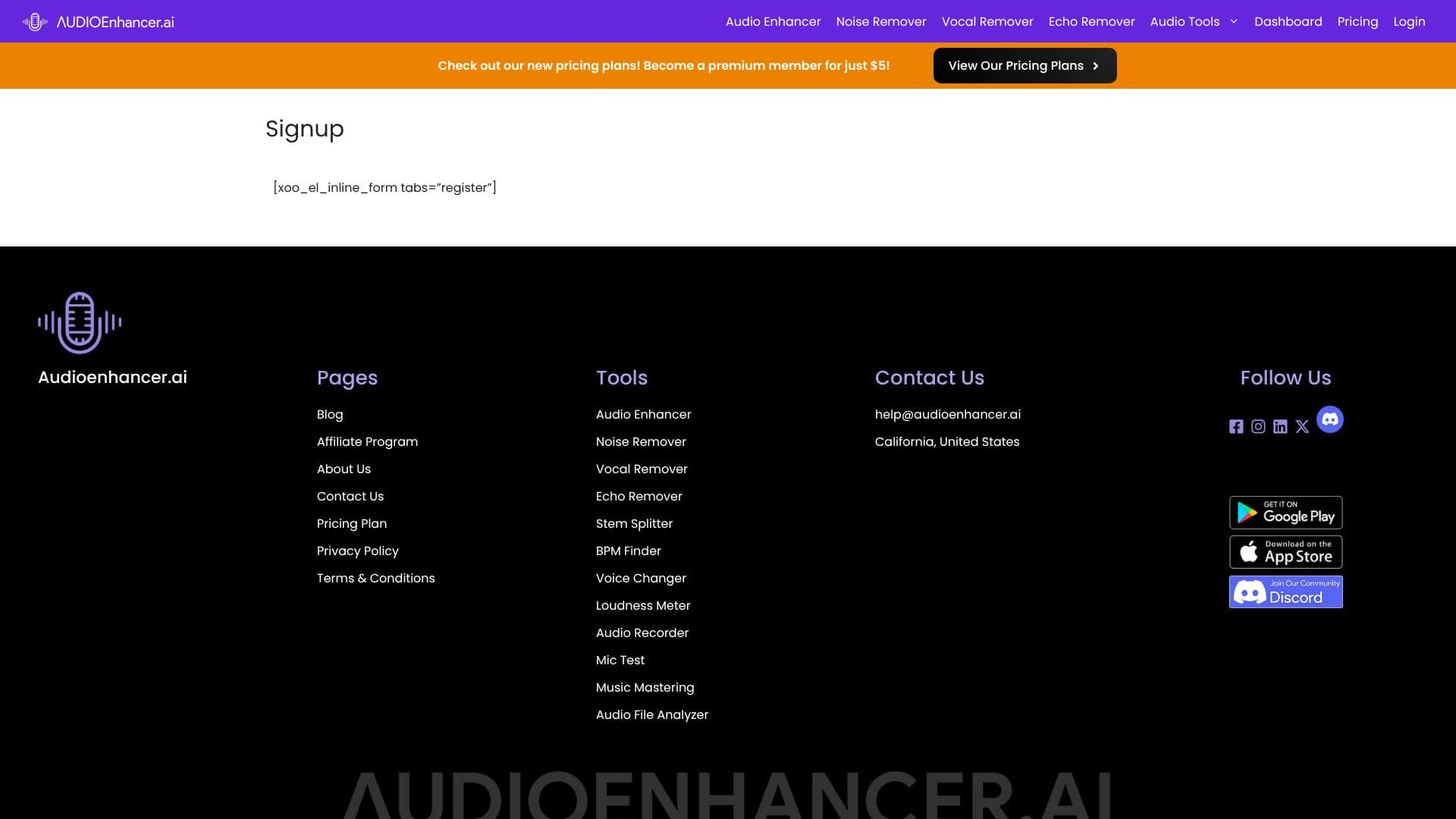Click the Download on the App Store badge
The width and height of the screenshot is (1456, 819).
[1285, 552]
